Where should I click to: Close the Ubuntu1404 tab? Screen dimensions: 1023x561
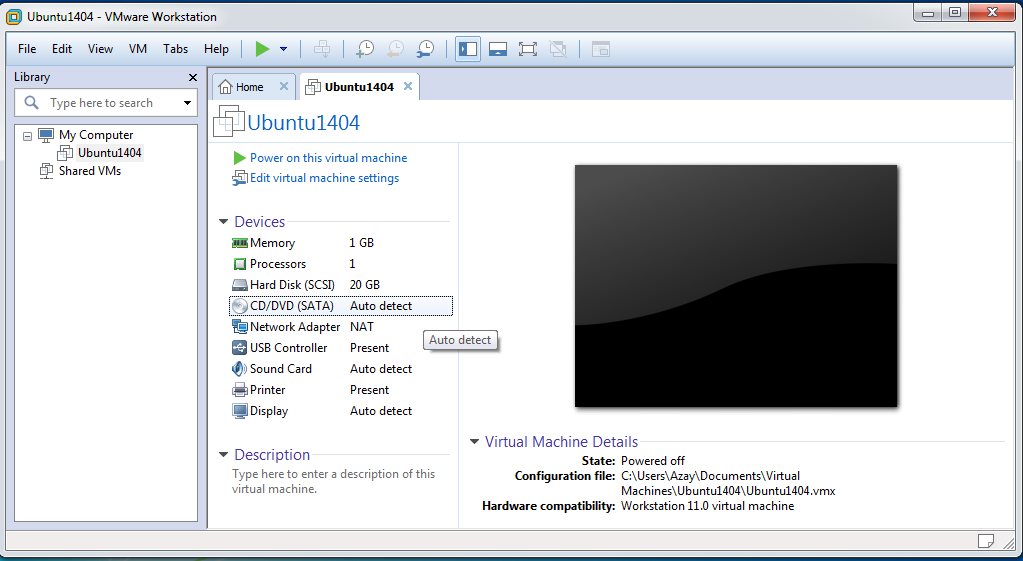[x=408, y=86]
